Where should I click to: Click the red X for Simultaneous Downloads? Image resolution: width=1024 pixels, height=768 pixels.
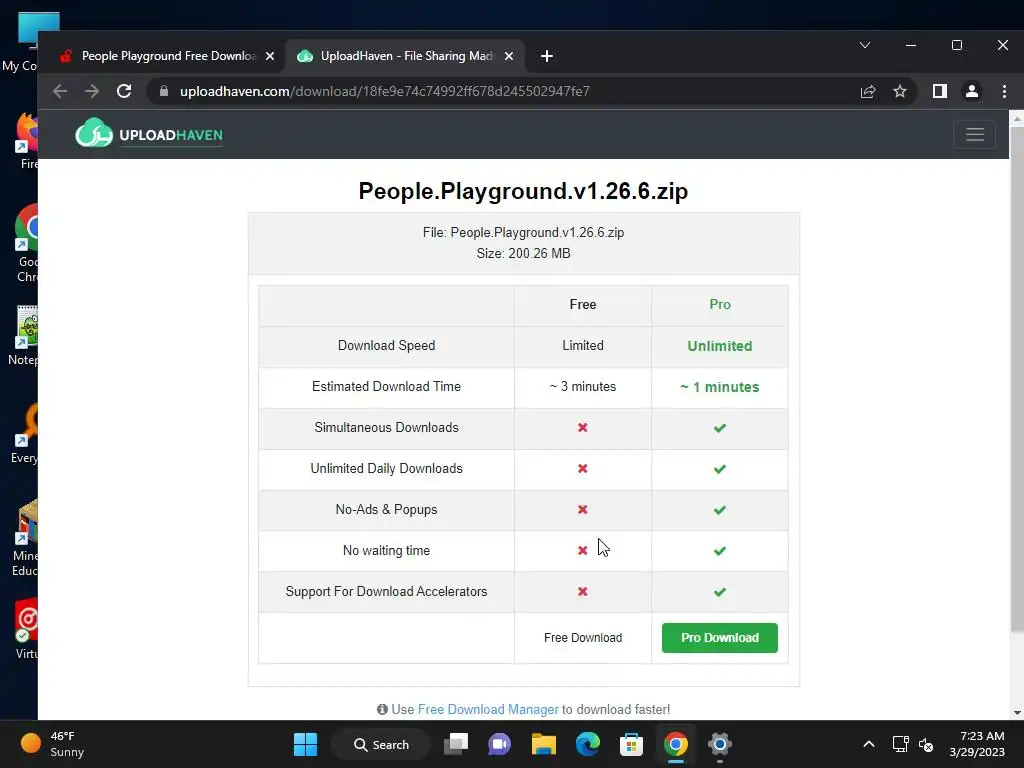pyautogui.click(x=583, y=428)
